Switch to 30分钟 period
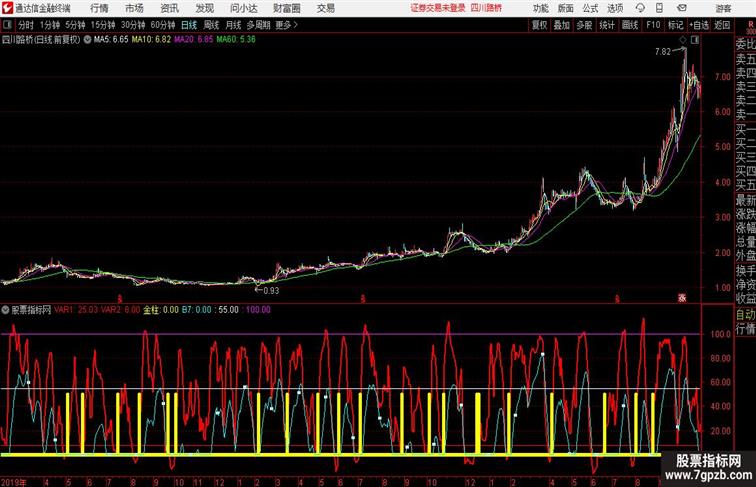Image resolution: width=756 pixels, height=487 pixels. [x=133, y=25]
